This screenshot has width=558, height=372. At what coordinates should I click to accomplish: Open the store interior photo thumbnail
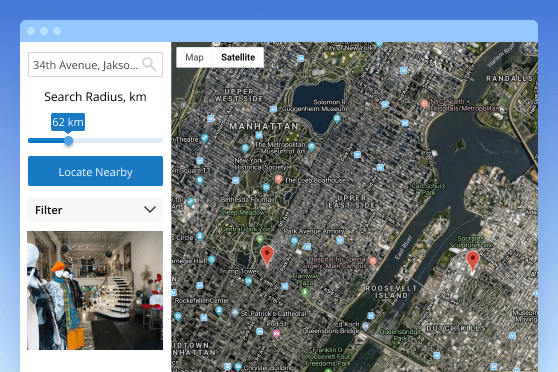pos(95,290)
